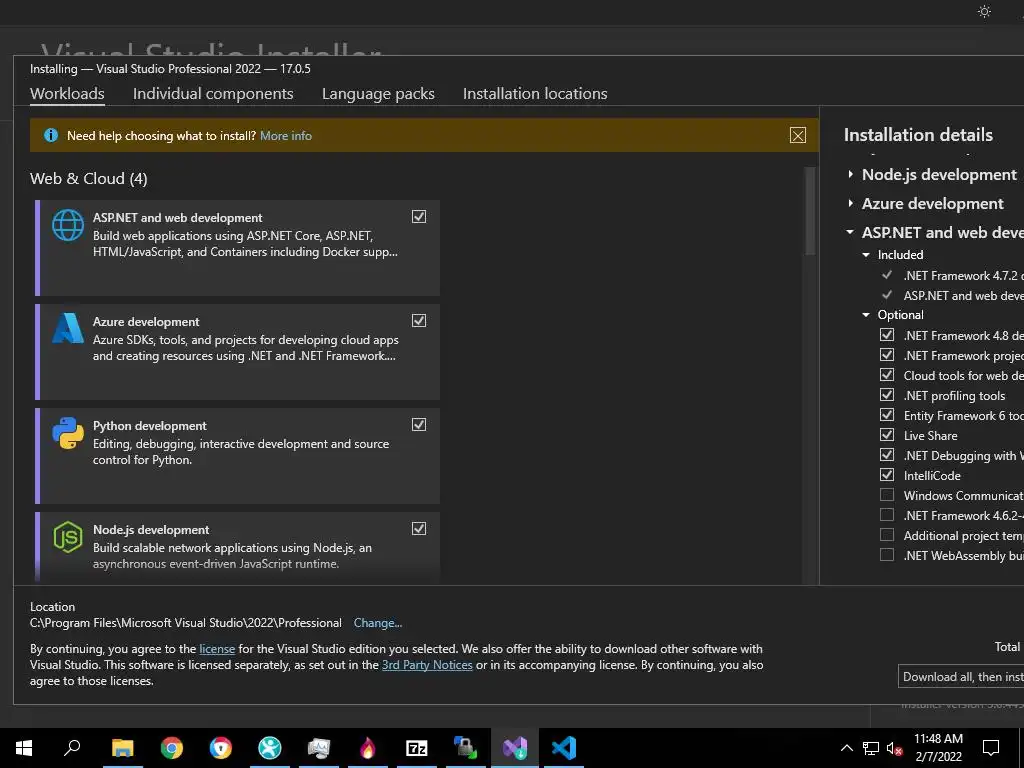Click the ASP.NET globe workload icon

(68, 225)
